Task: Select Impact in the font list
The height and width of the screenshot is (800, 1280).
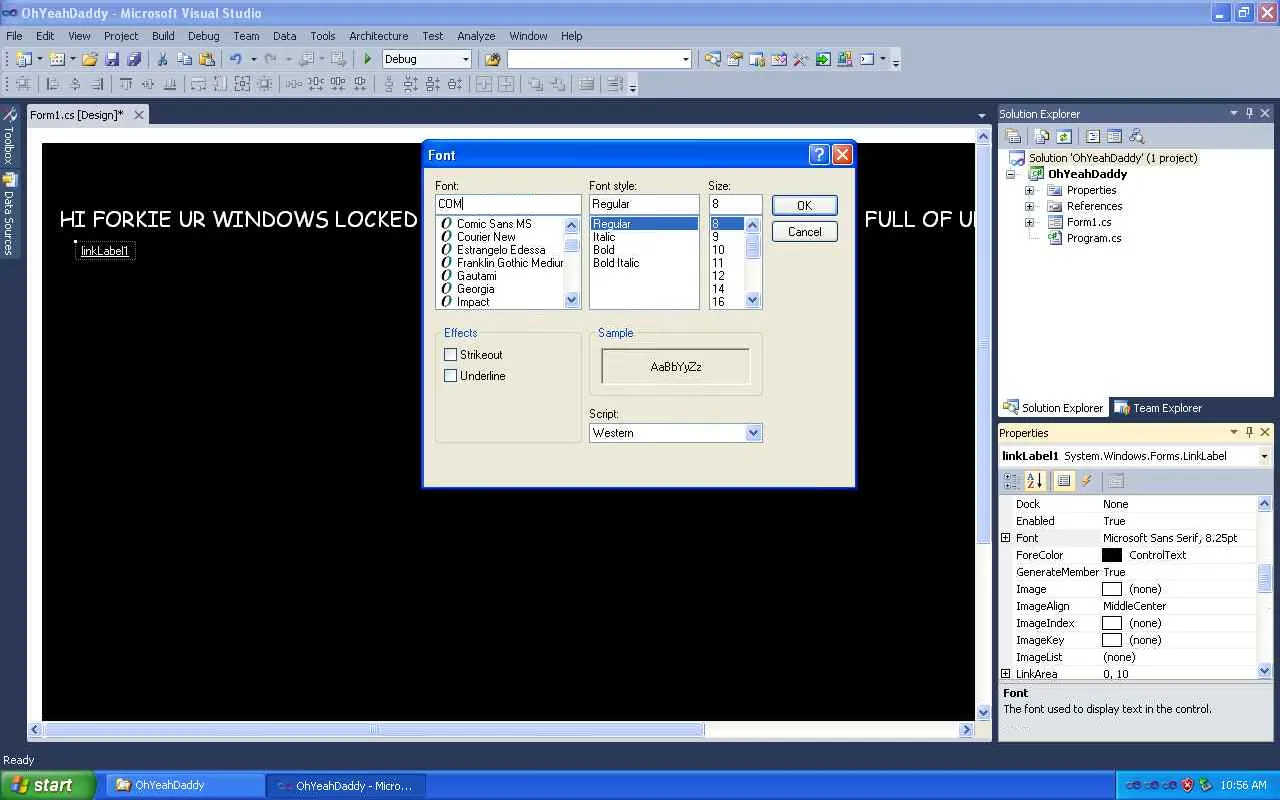Action: click(x=473, y=302)
